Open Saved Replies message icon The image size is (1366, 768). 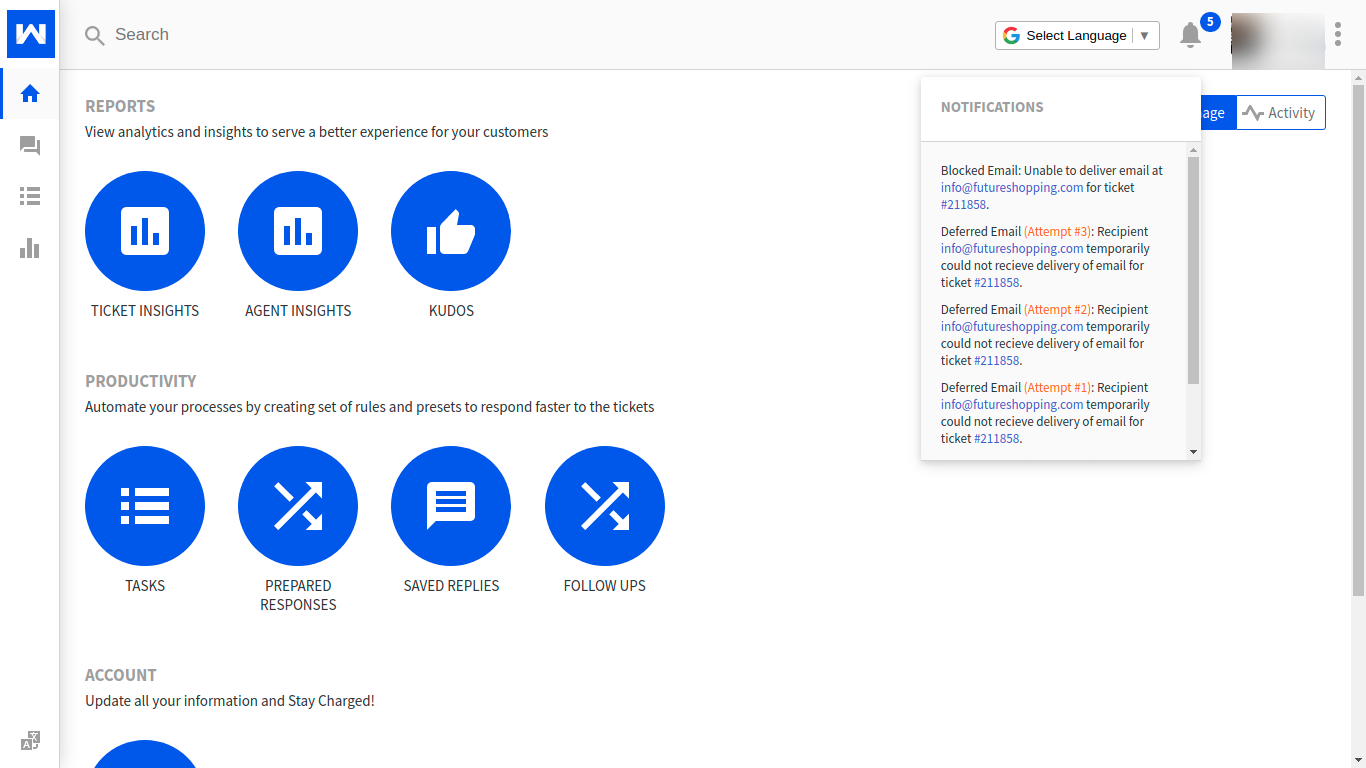[451, 506]
